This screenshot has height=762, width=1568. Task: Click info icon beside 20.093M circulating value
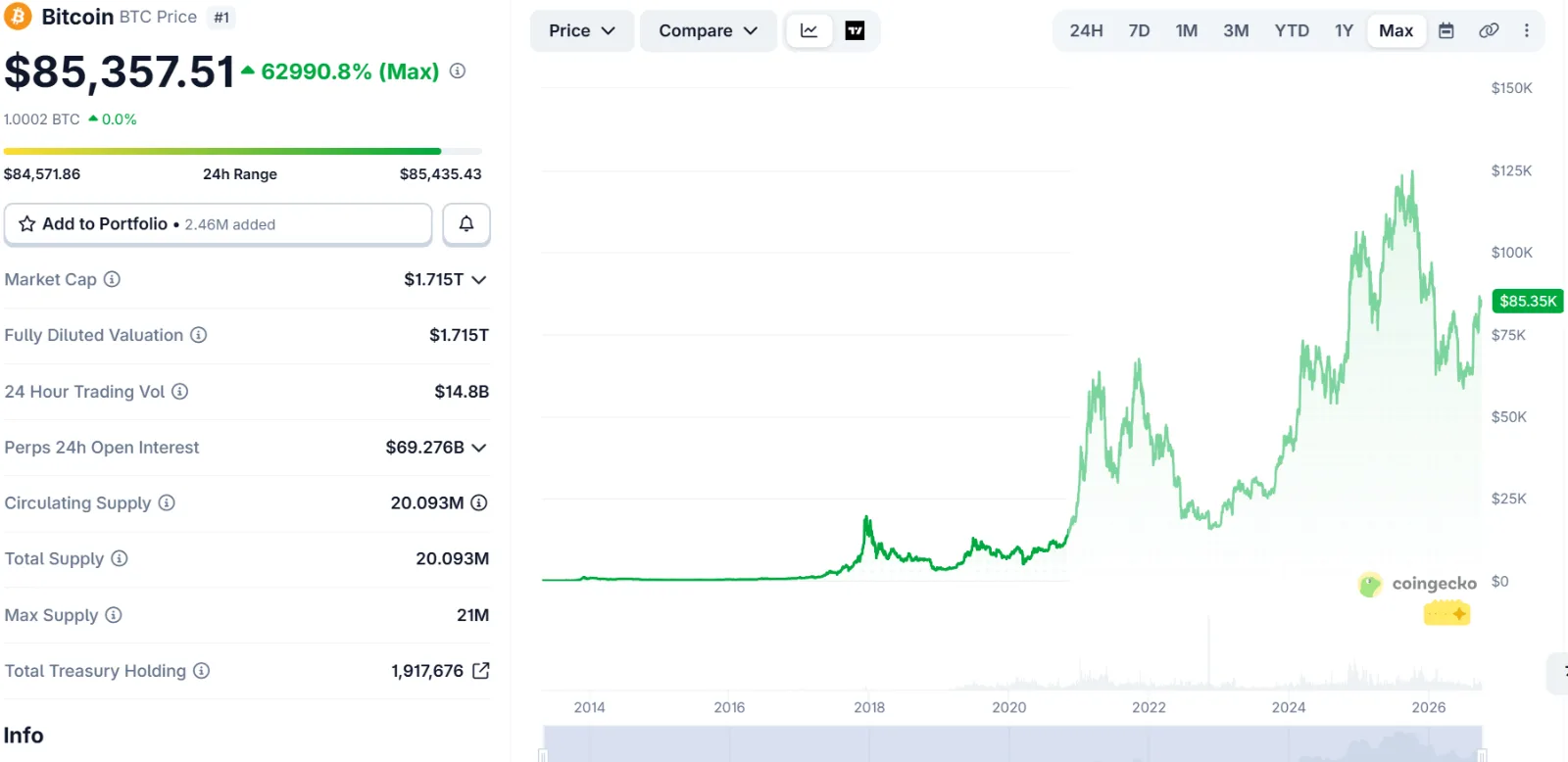pos(479,502)
